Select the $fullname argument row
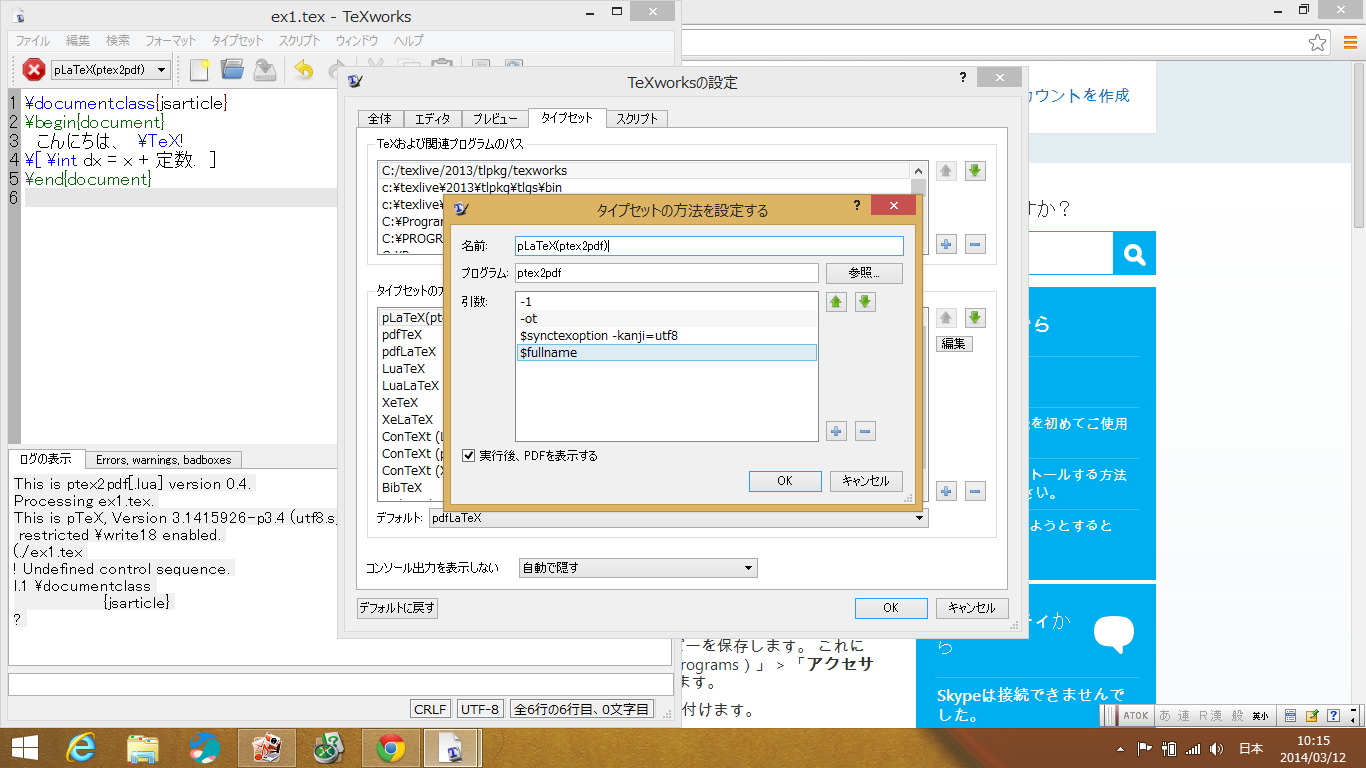The width and height of the screenshot is (1366, 768). [667, 352]
